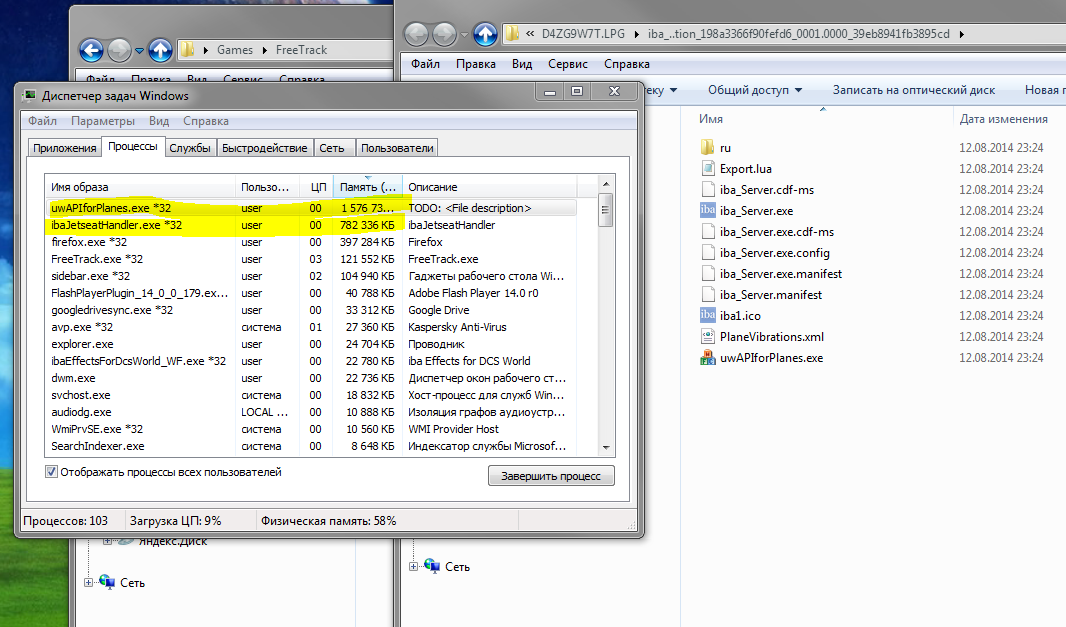Click the process list scroll up arrow
Viewport: 1066px width, 627px height.
[606, 184]
